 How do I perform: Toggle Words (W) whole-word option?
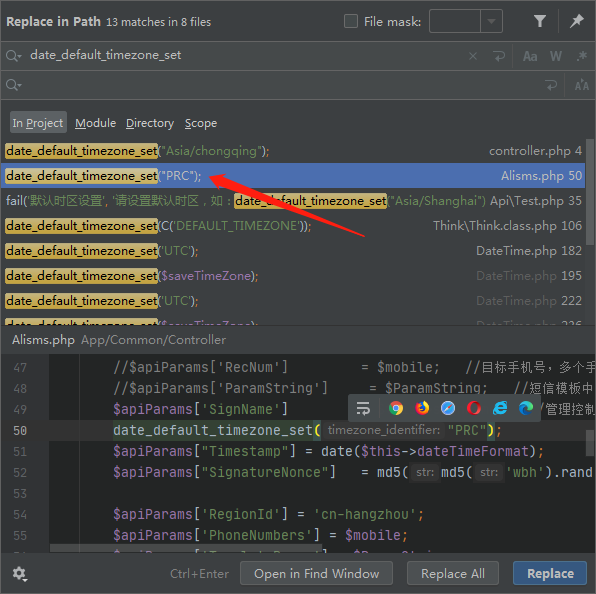tap(555, 56)
